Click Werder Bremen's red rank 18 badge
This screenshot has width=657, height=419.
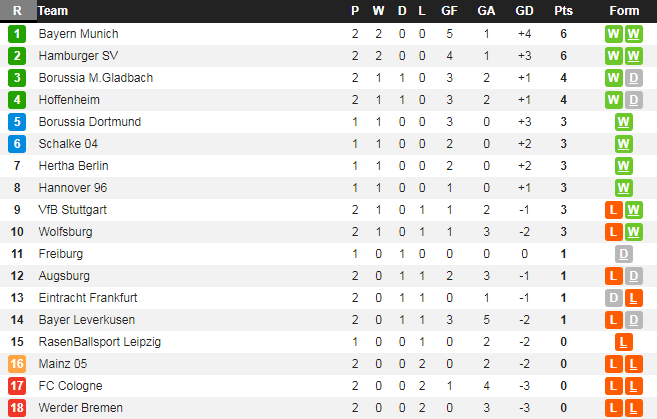point(17,408)
